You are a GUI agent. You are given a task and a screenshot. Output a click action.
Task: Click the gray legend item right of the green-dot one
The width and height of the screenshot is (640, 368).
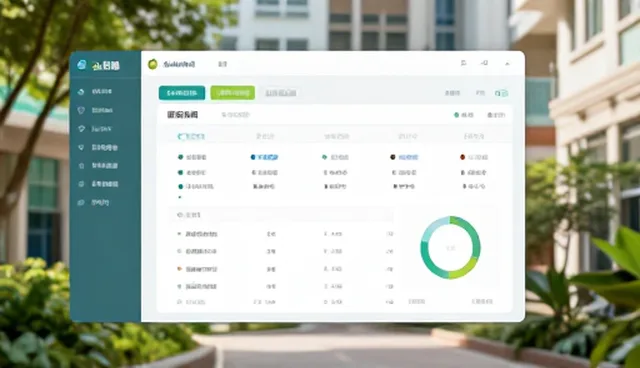coord(496,115)
